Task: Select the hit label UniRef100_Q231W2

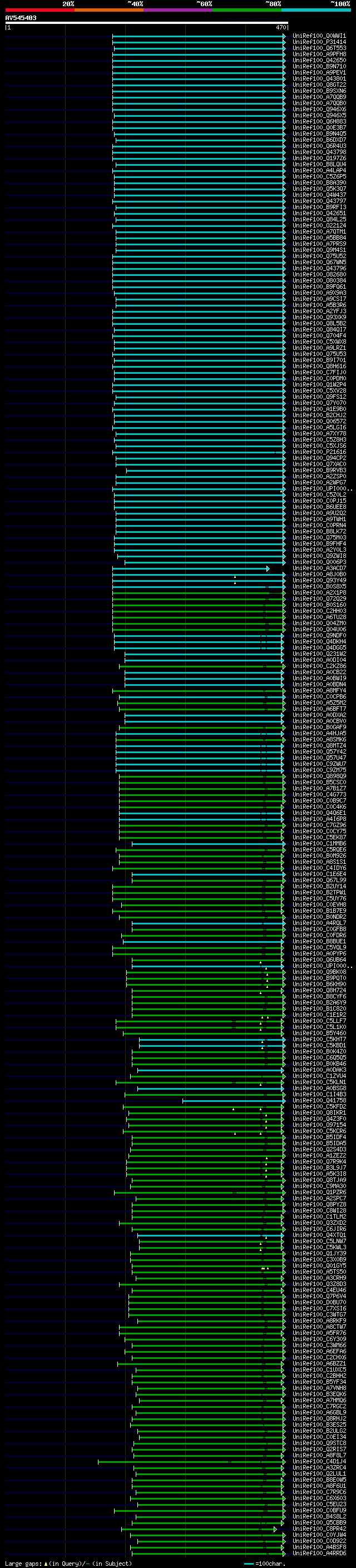Action: [319, 654]
